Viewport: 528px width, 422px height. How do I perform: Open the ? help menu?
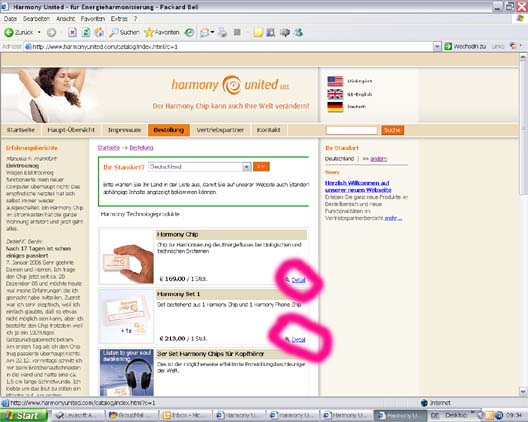(x=135, y=19)
